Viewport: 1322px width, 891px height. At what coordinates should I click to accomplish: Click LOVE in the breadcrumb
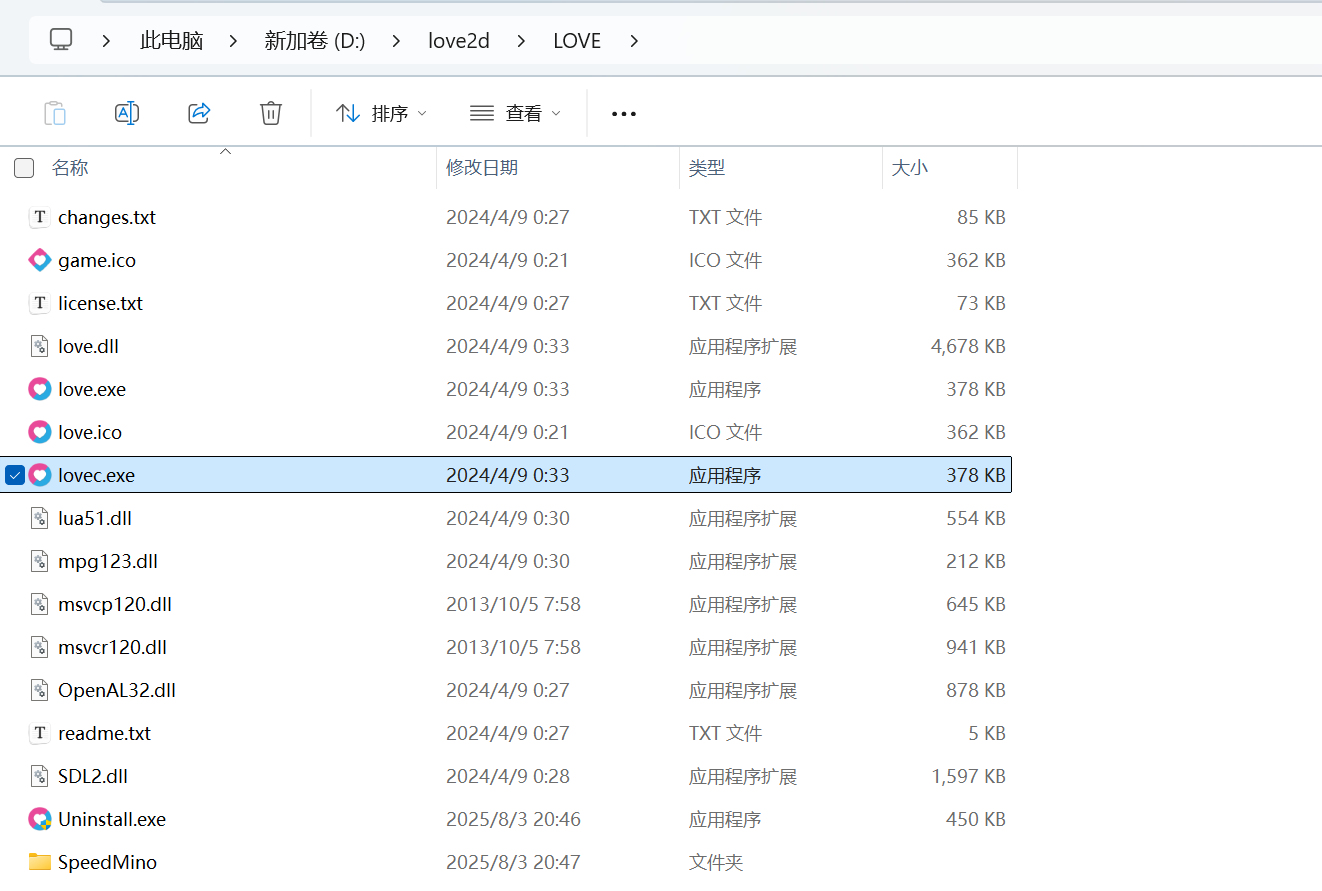(577, 41)
